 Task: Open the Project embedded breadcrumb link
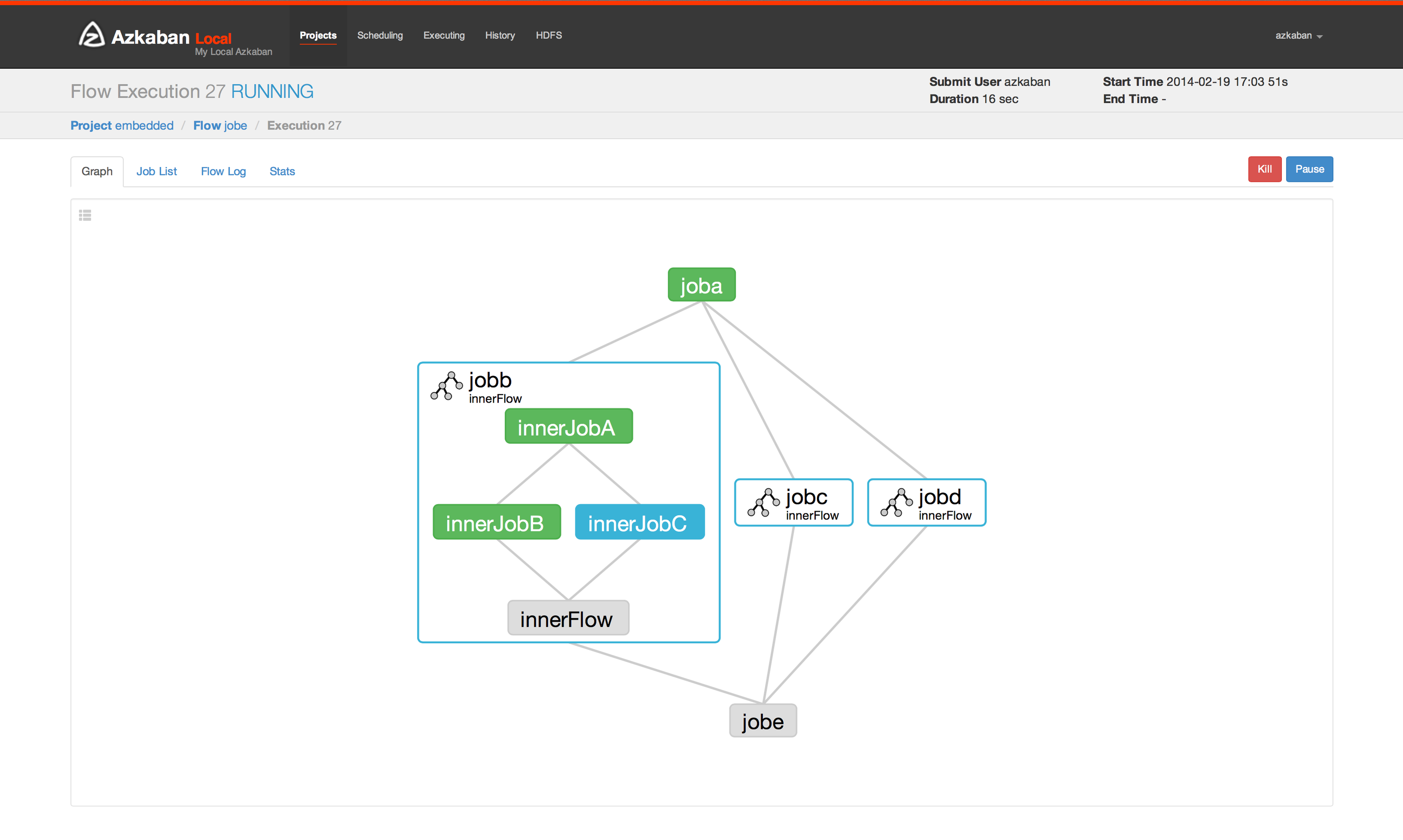[122, 126]
